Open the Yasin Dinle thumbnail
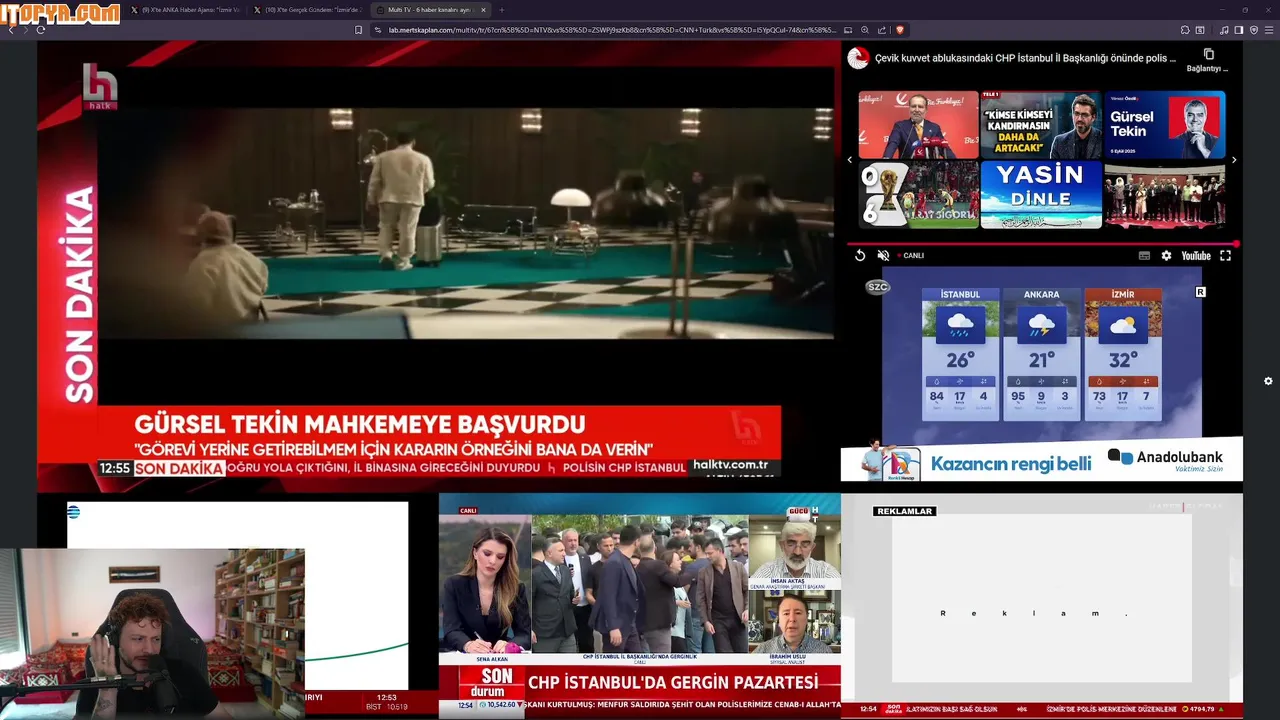The image size is (1280, 720). coord(1041,195)
